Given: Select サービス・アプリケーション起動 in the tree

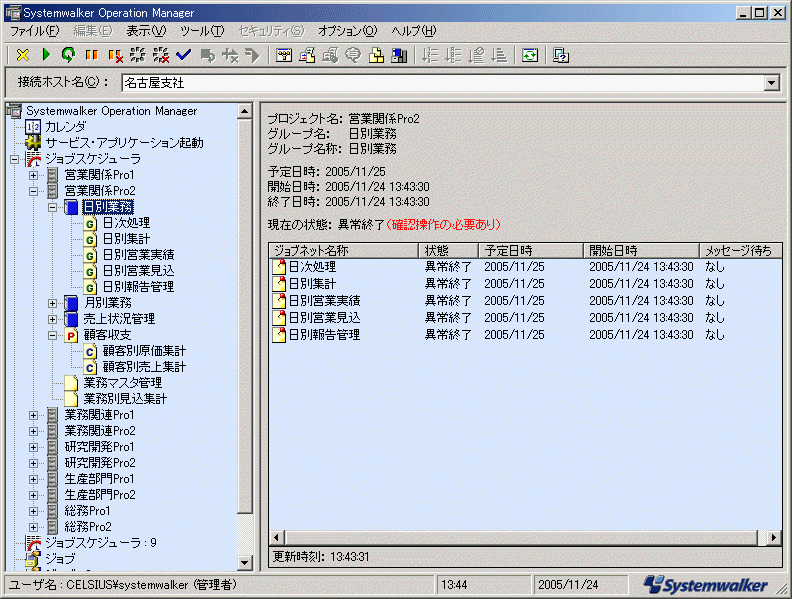Looking at the screenshot, I should [x=124, y=143].
